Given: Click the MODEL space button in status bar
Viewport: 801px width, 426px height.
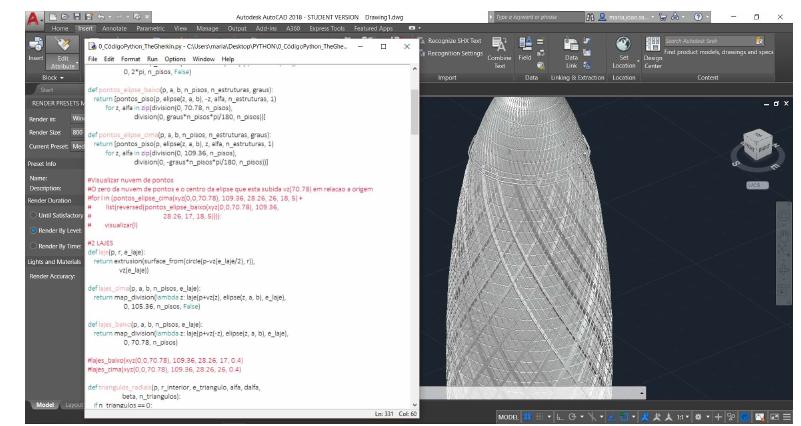Looking at the screenshot, I should 508,417.
